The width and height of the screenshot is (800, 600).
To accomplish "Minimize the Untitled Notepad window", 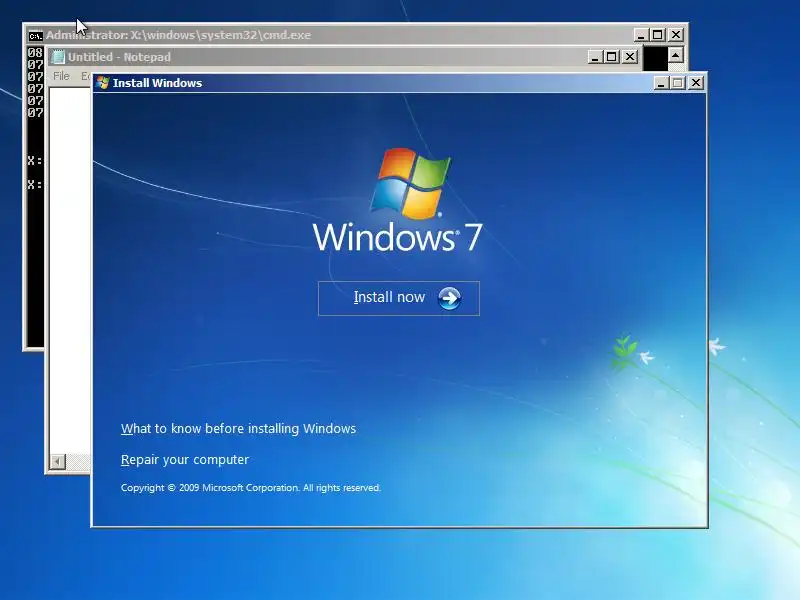I will tap(595, 57).
